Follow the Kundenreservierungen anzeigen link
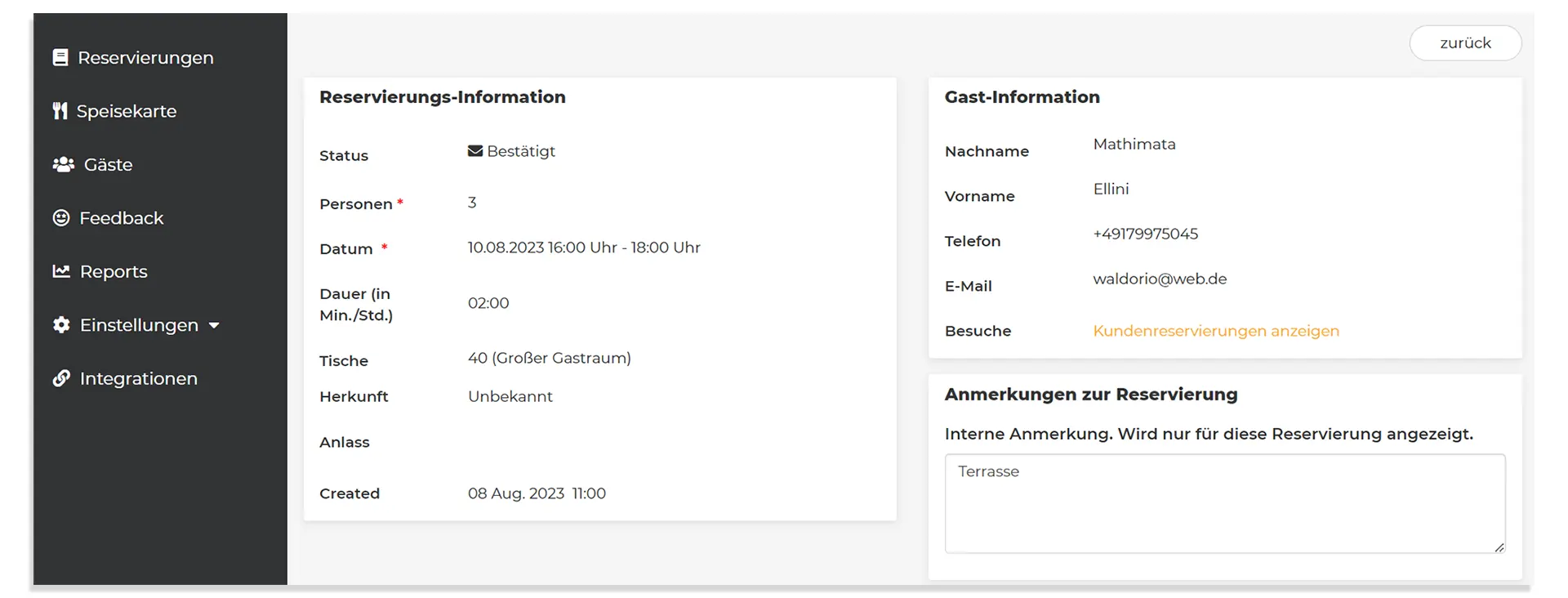This screenshot has width=1568, height=598. click(x=1216, y=331)
